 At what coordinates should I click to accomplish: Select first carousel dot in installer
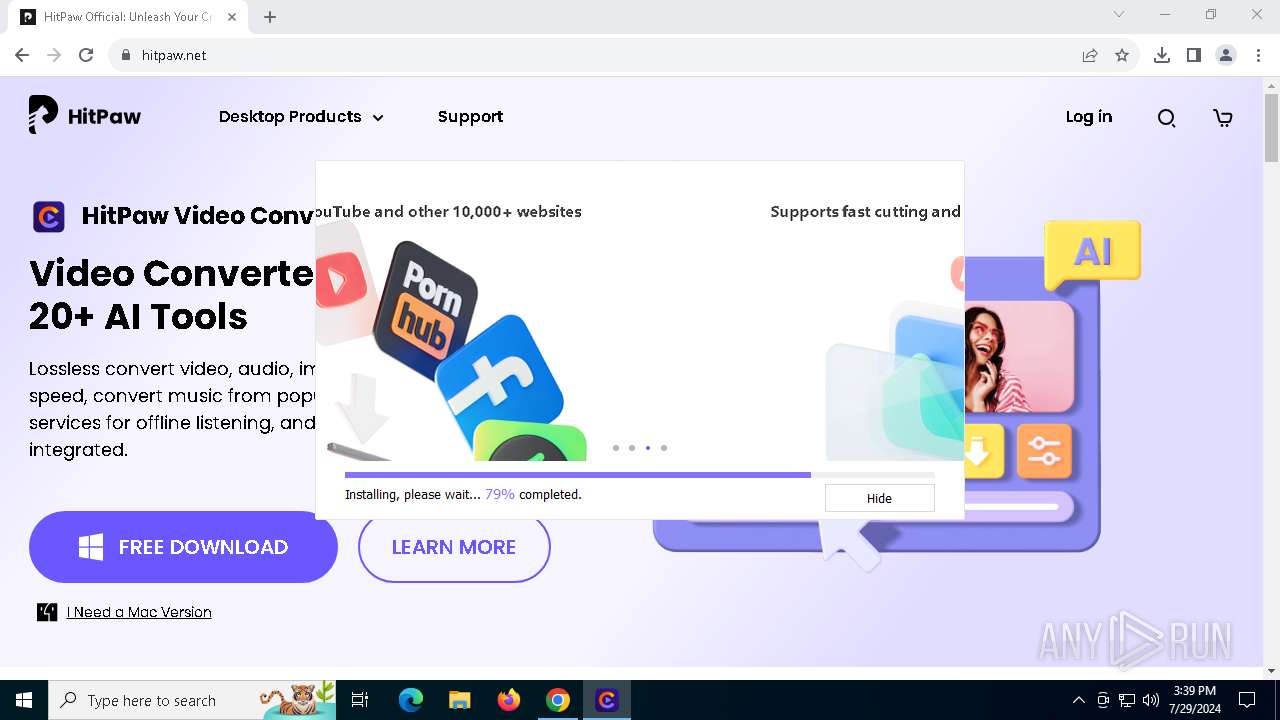[616, 448]
